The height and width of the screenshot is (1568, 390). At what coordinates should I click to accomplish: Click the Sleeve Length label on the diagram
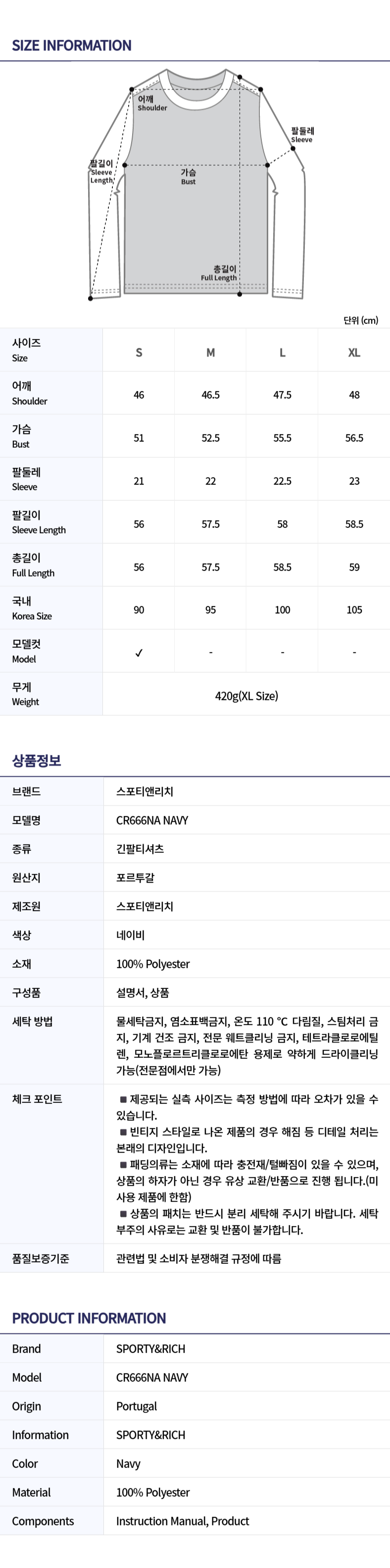(101, 172)
